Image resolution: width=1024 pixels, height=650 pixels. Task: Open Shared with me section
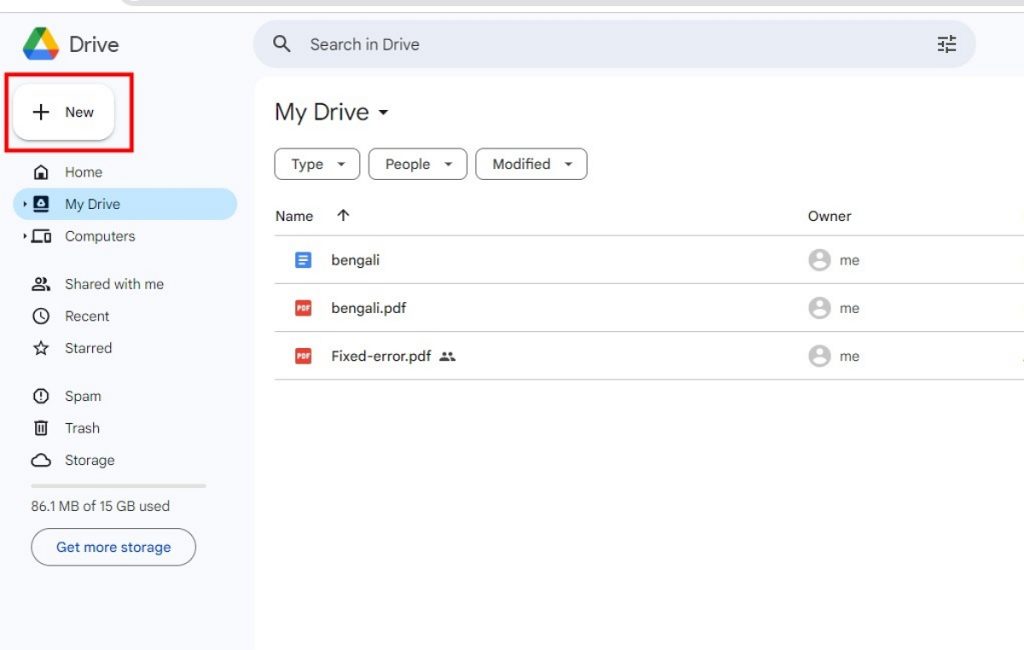[114, 284]
